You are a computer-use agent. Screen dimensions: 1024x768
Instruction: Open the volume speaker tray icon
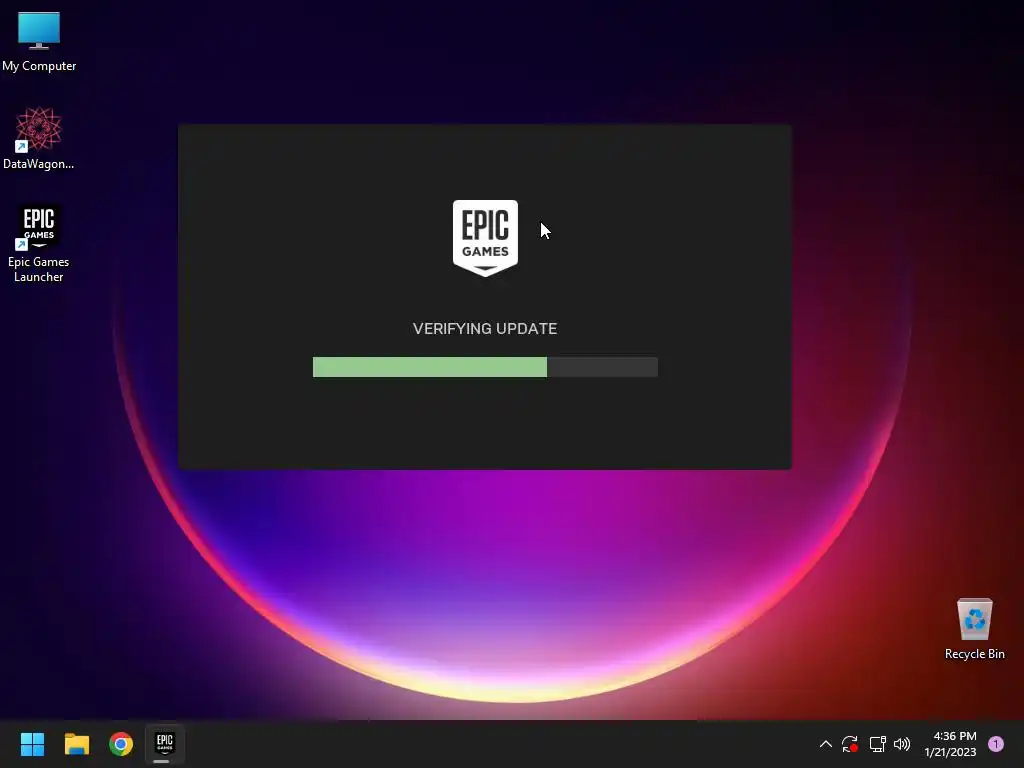point(902,744)
